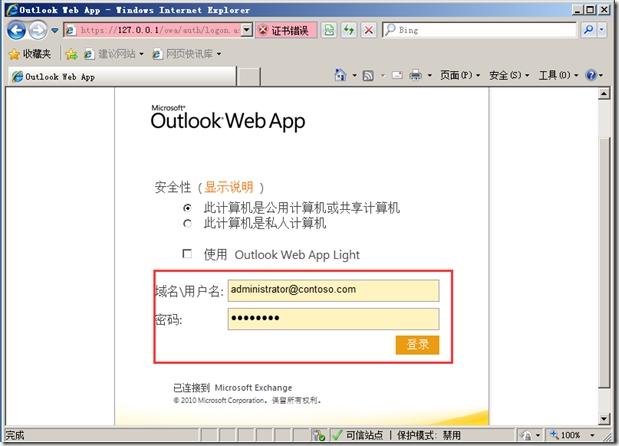Click the browser Back arrow button
Viewport: 619px width, 446px height.
tap(17, 30)
